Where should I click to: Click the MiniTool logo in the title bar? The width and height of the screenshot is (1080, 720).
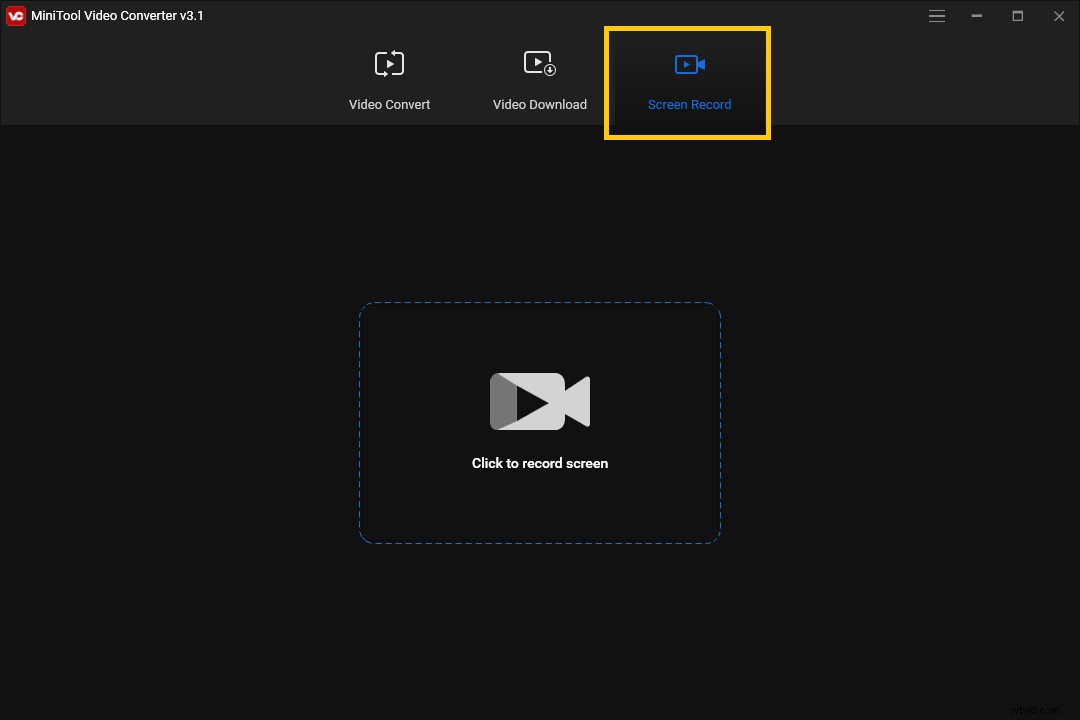15,15
